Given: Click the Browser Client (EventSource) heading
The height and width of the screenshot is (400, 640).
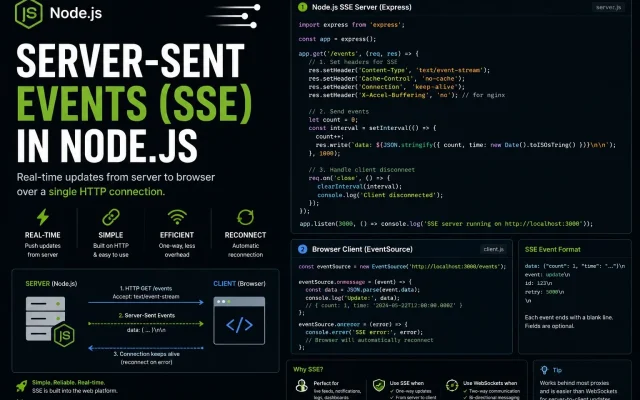Looking at the screenshot, I should (x=362, y=249).
